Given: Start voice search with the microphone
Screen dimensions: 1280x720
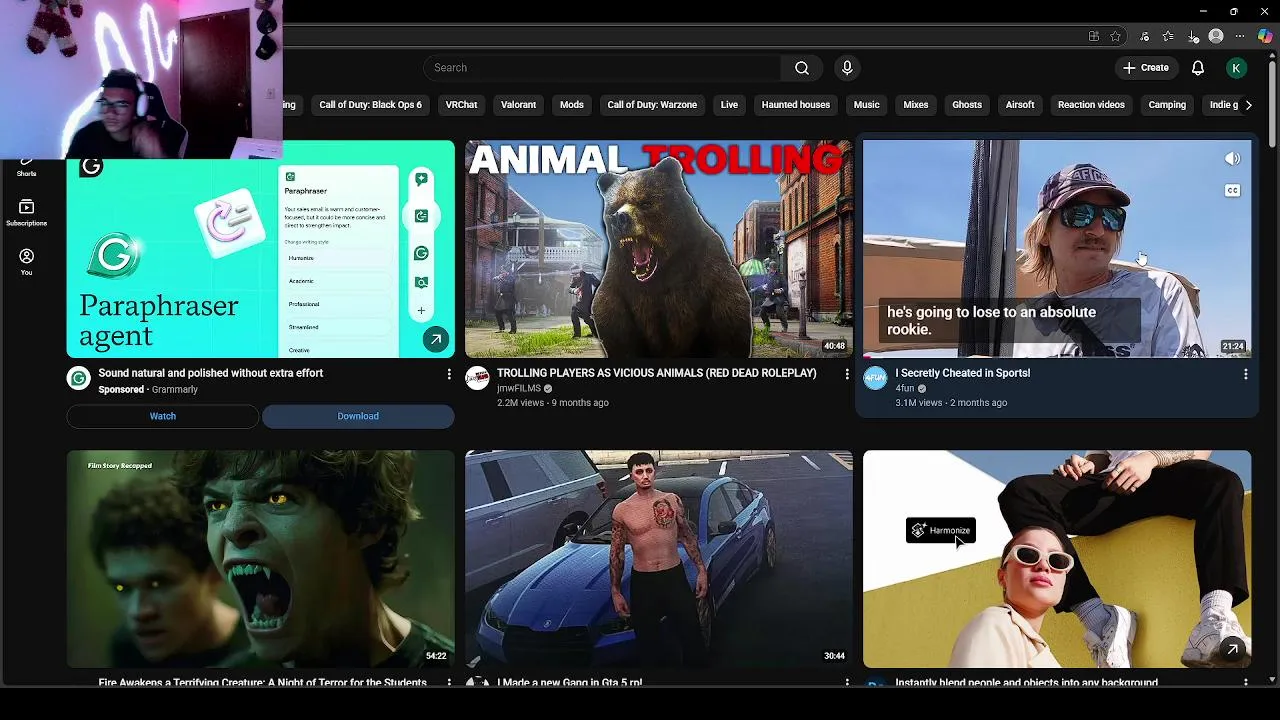Looking at the screenshot, I should coord(847,68).
